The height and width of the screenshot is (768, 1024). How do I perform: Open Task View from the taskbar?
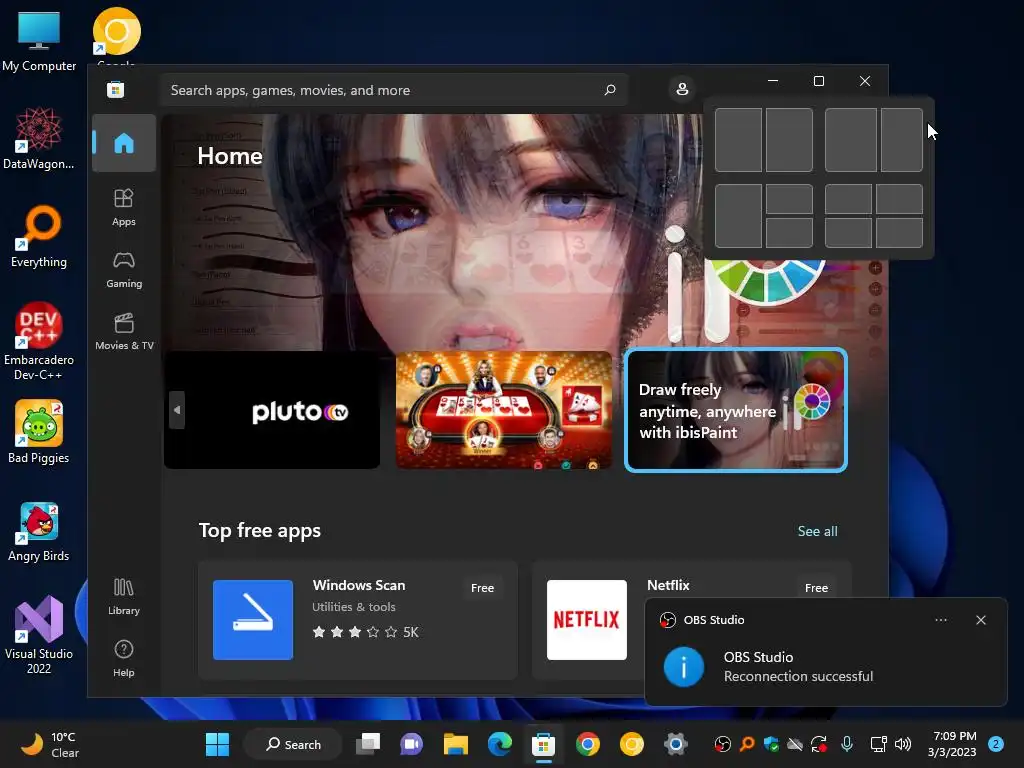pyautogui.click(x=368, y=744)
